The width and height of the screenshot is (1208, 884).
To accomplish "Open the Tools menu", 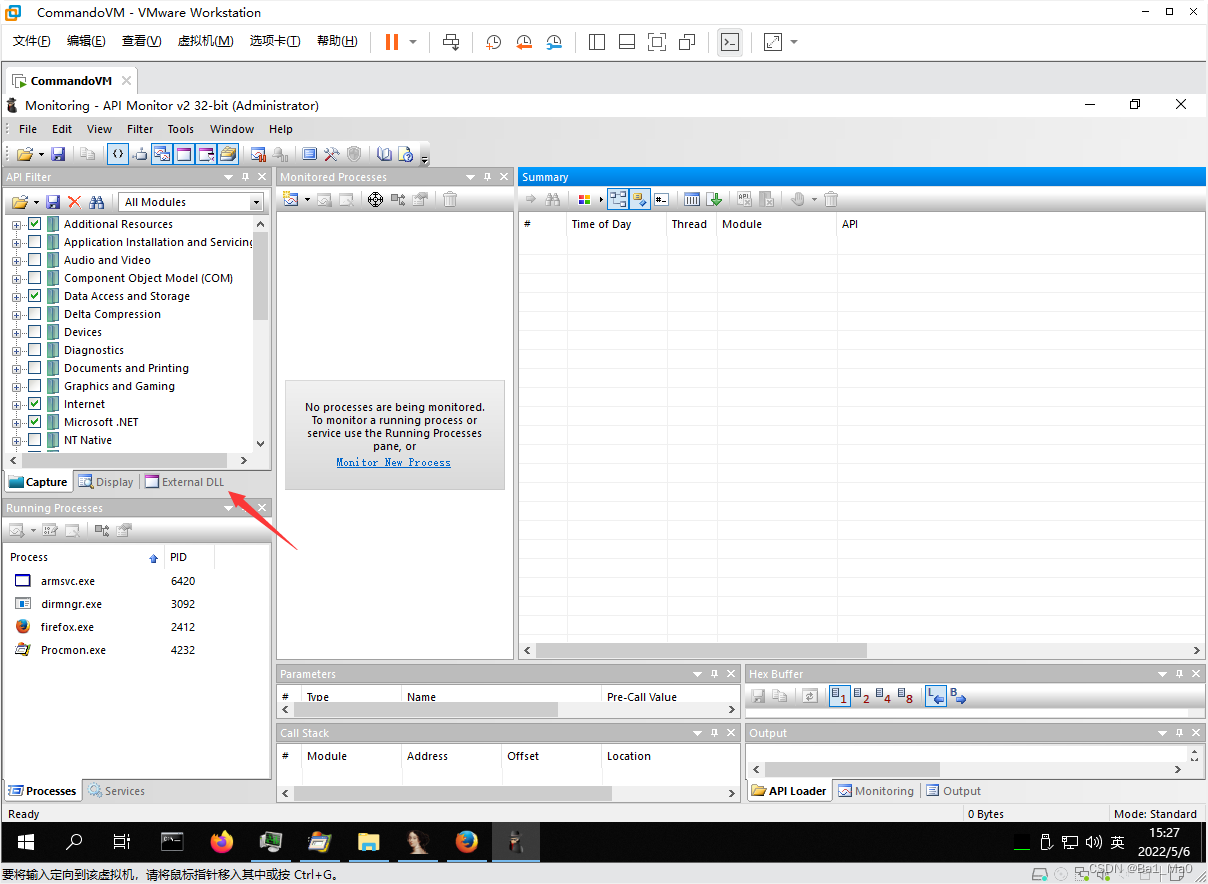I will tap(181, 129).
